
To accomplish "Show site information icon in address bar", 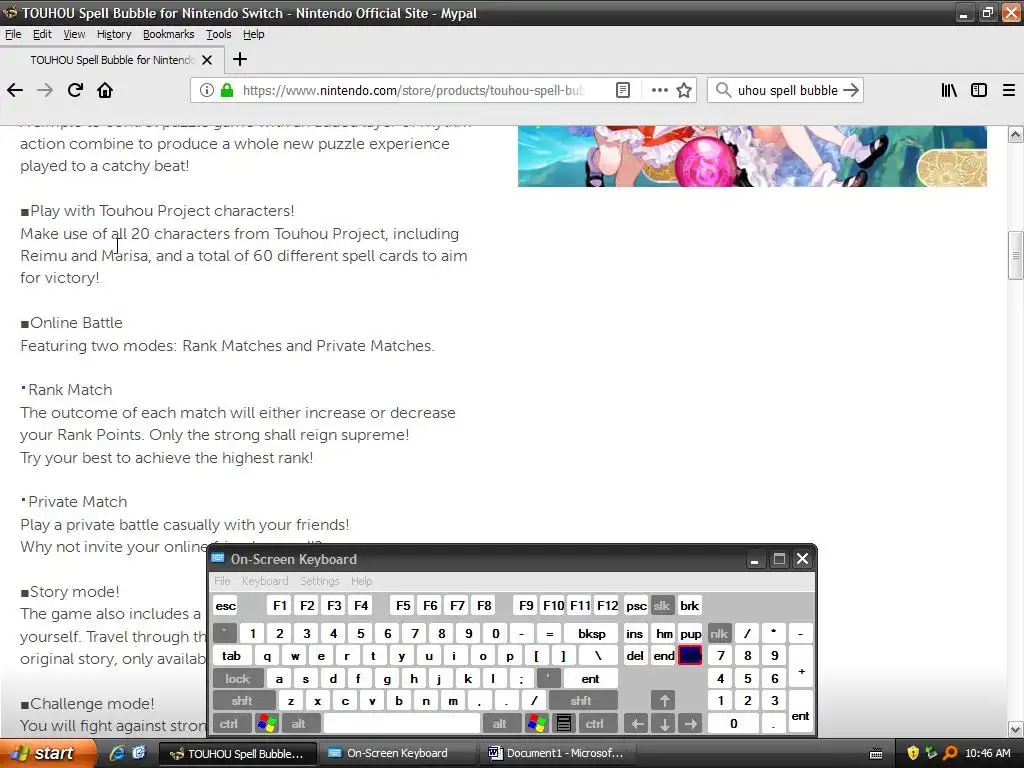I will click(x=206, y=90).
